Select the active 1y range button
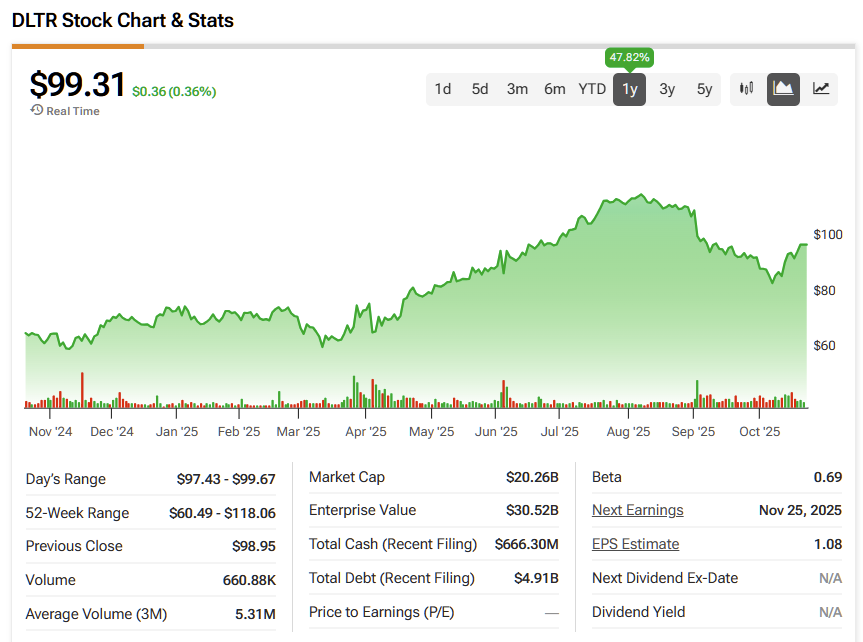Image resolution: width=863 pixels, height=642 pixels. (x=630, y=89)
